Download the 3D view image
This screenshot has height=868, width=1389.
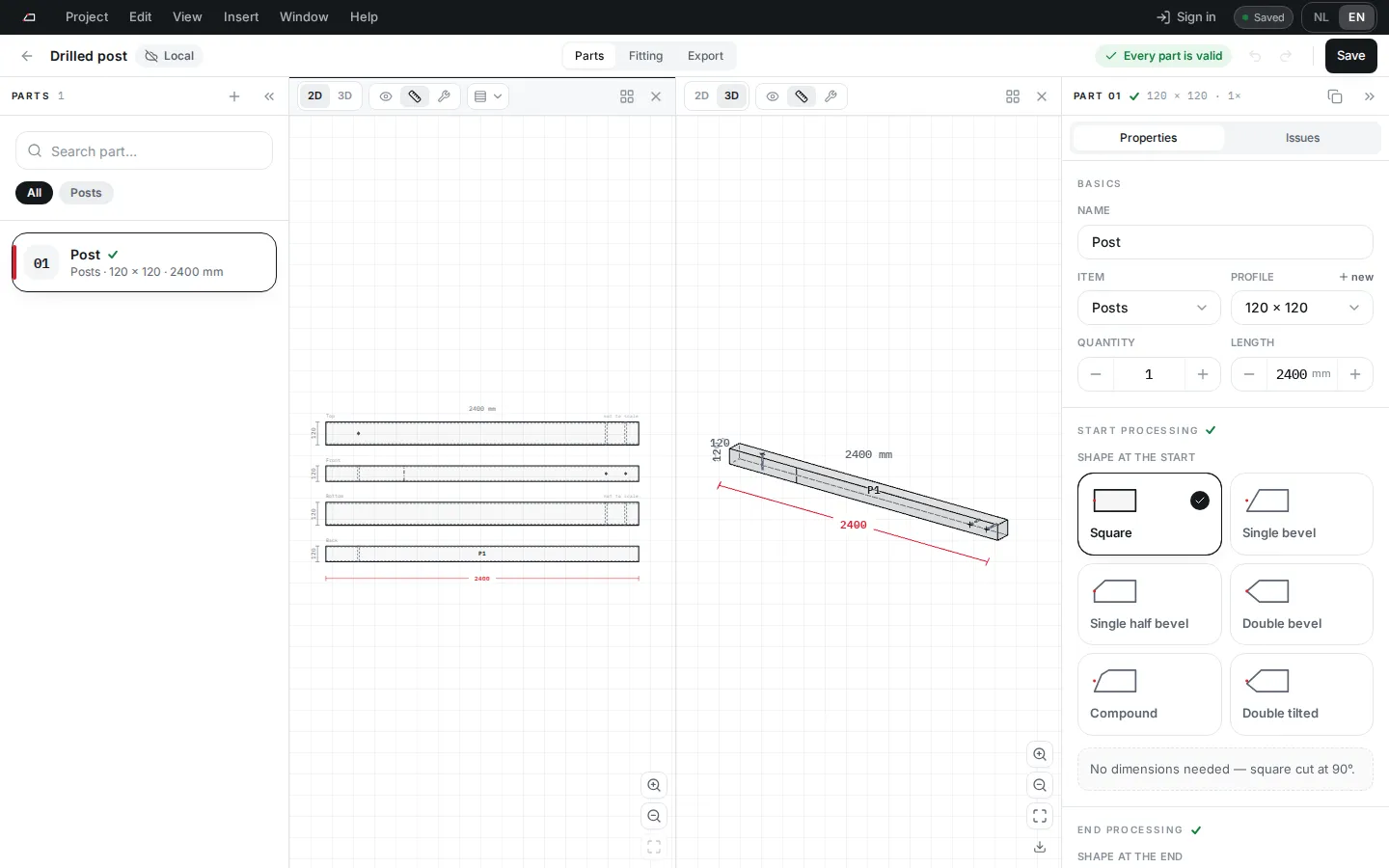pos(1040,847)
